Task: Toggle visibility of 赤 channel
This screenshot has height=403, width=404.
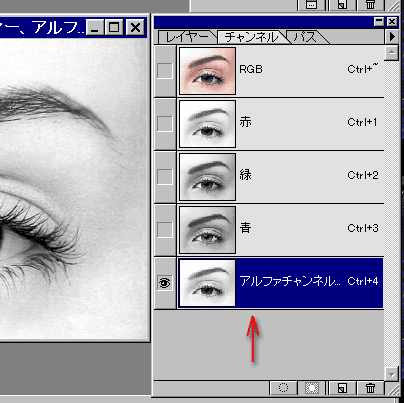Action: coord(165,124)
